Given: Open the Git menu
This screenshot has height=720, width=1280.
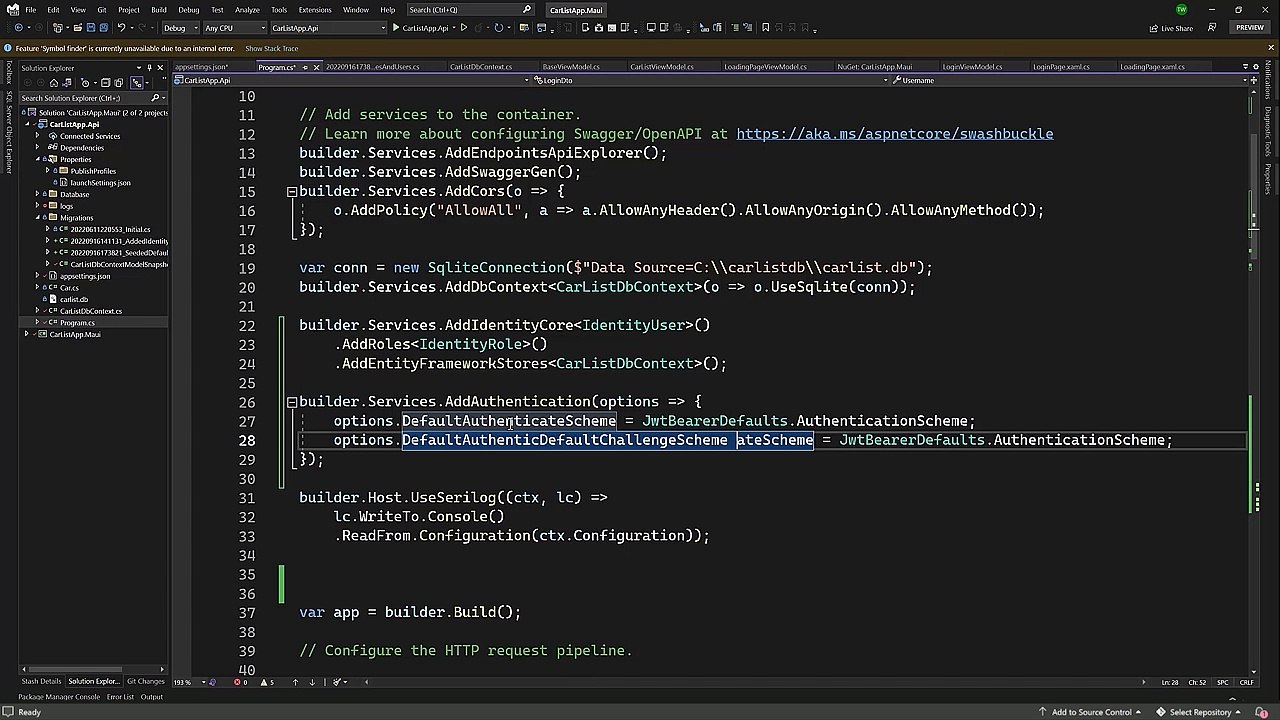Looking at the screenshot, I should click(102, 10).
